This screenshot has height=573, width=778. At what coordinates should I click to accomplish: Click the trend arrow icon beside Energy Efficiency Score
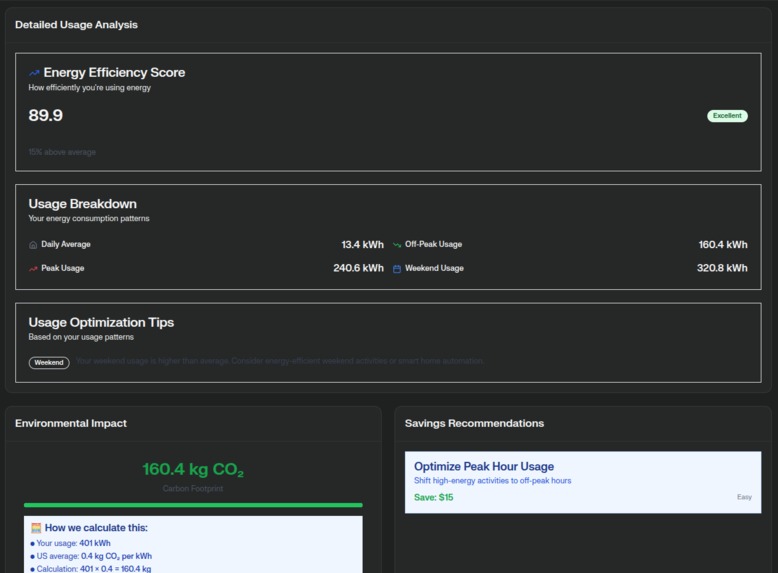34,73
